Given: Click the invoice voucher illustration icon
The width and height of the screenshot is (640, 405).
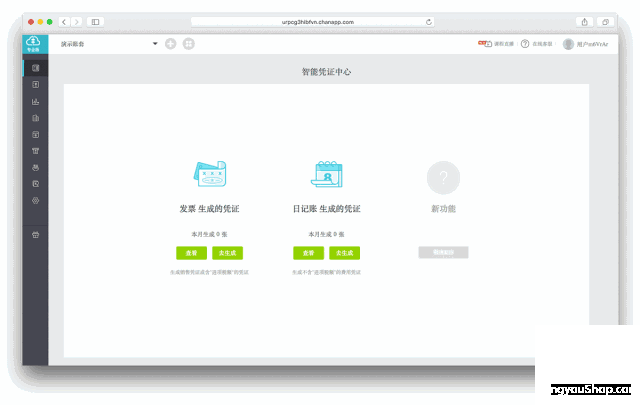Looking at the screenshot, I should [x=210, y=174].
